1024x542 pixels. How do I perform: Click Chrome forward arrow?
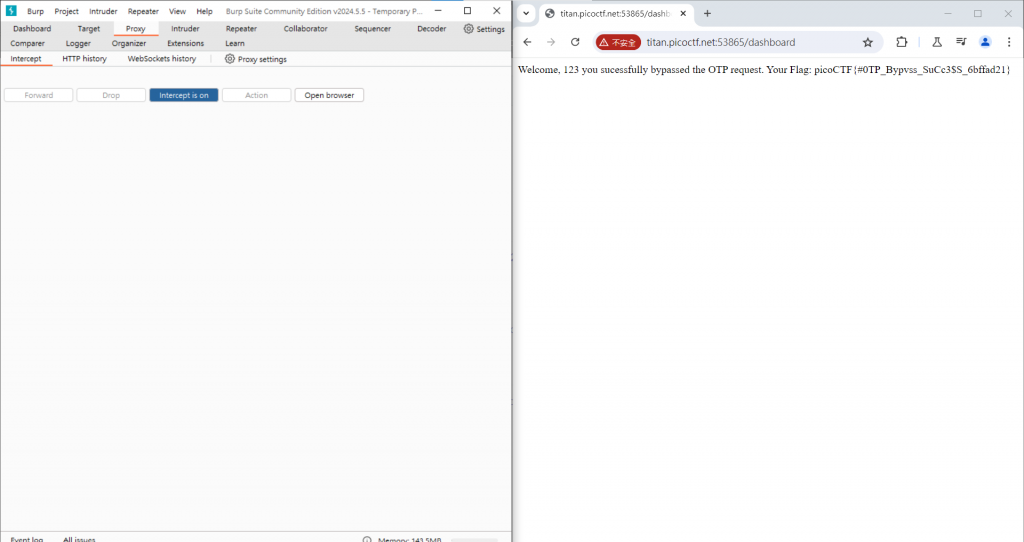click(551, 42)
